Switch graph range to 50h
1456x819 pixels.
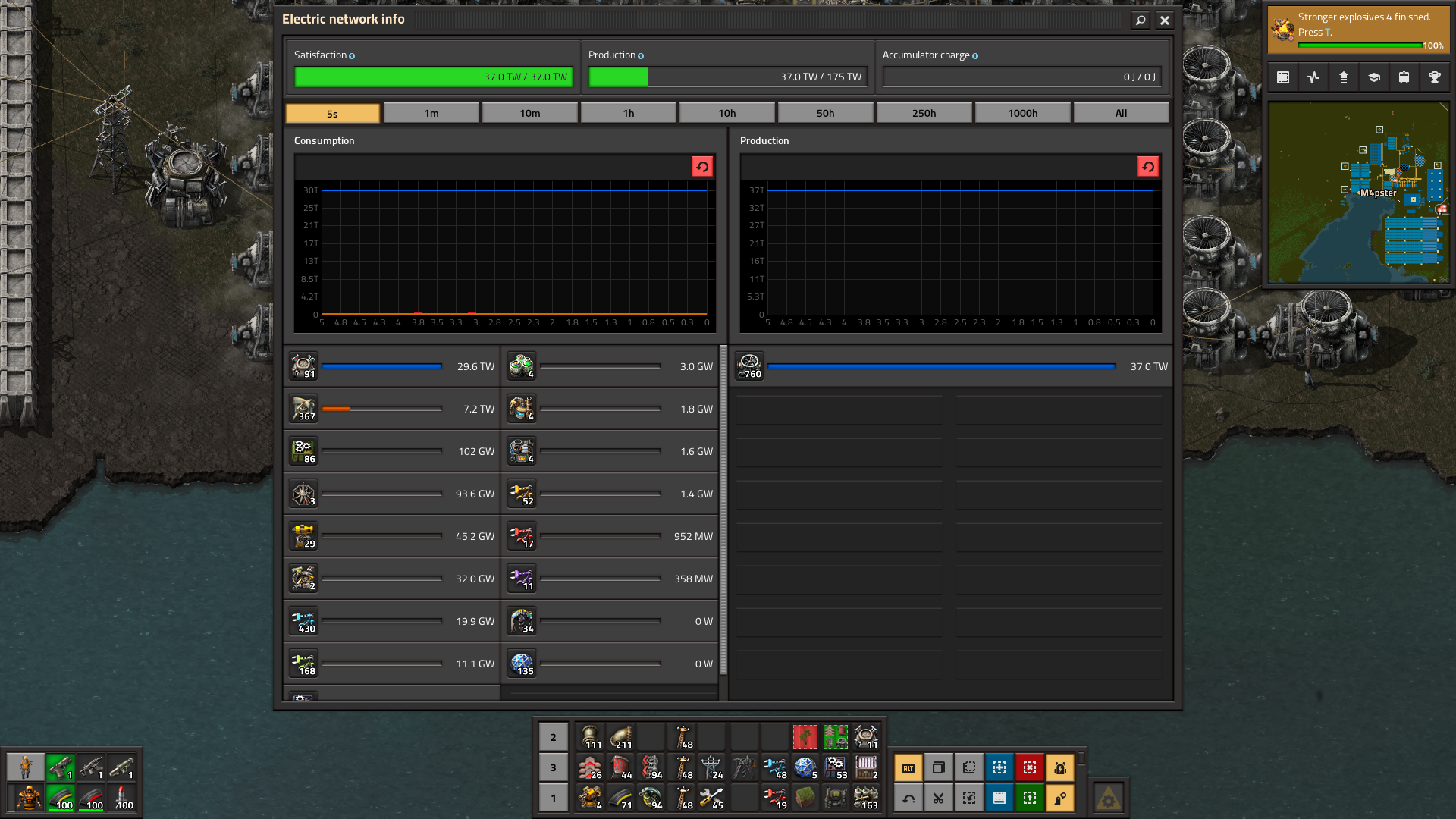826,113
